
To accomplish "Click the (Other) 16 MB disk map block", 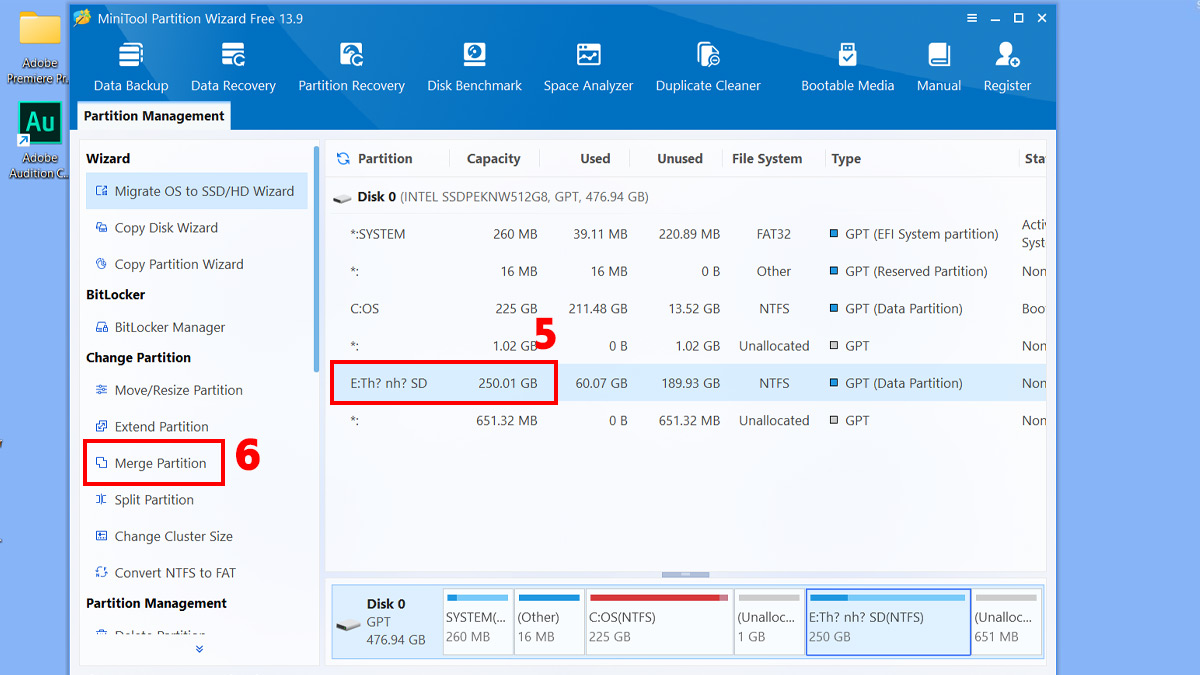I will click(550, 622).
